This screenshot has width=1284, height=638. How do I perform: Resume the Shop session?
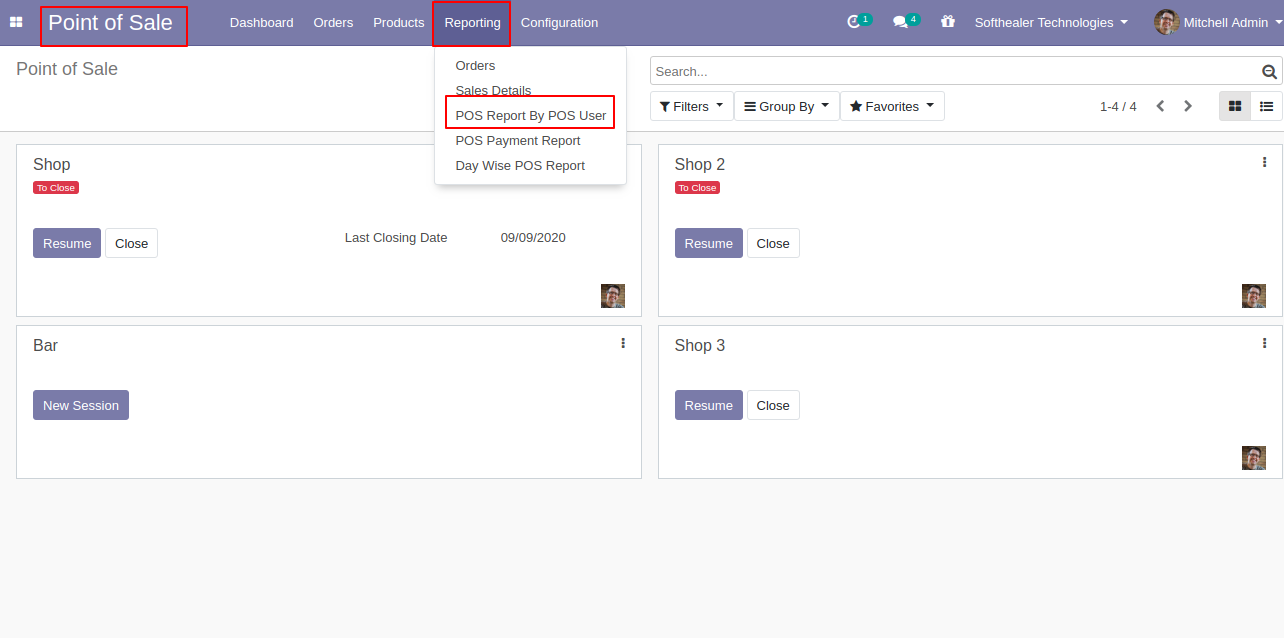click(67, 243)
